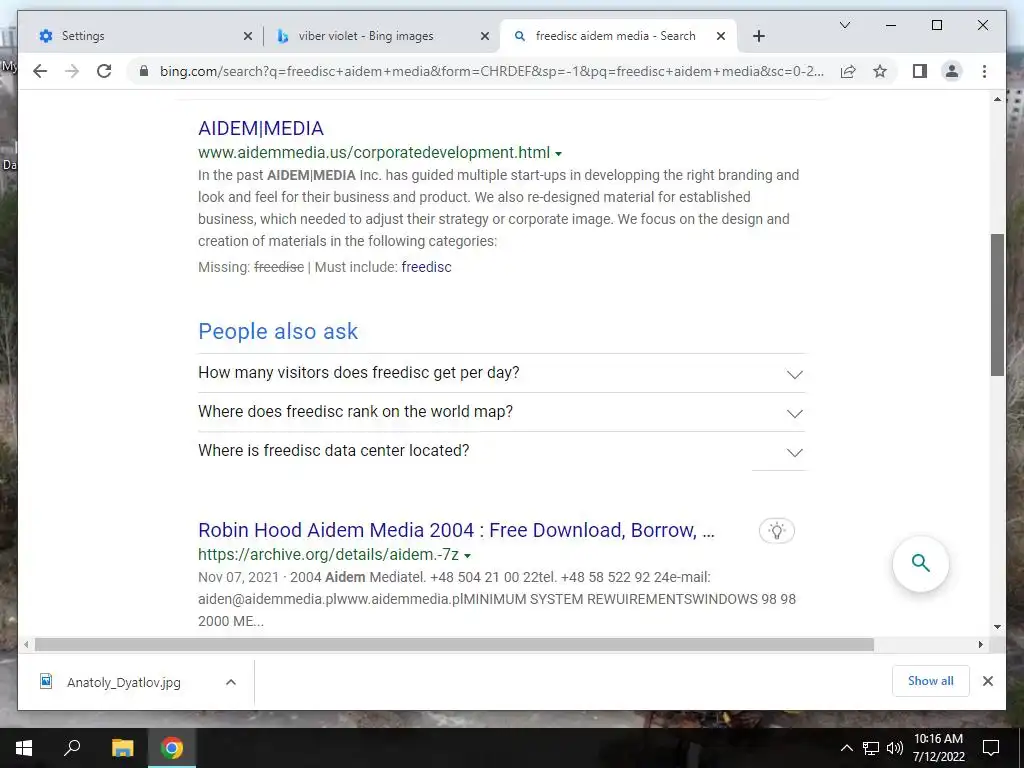
Task: Click the Chrome taskbar icon
Action: 172,748
